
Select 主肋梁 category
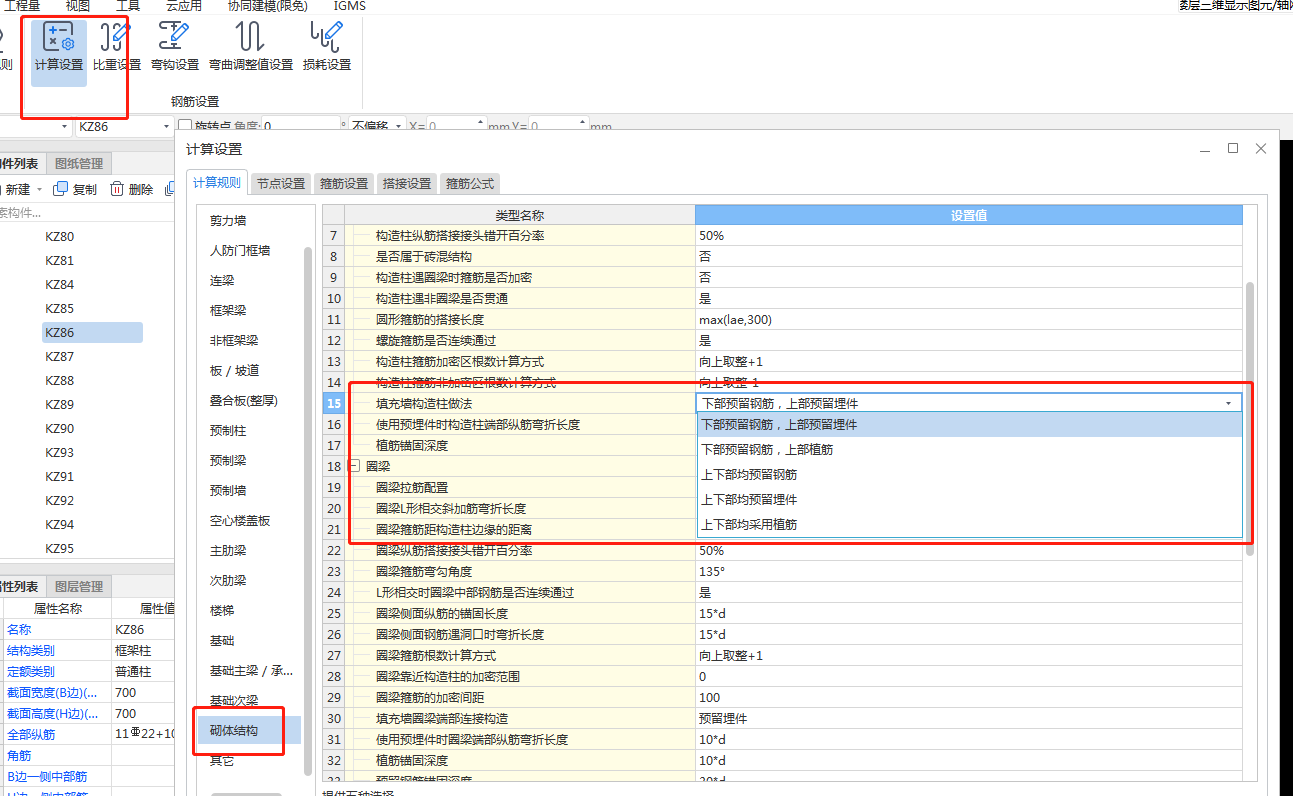pyautogui.click(x=228, y=551)
